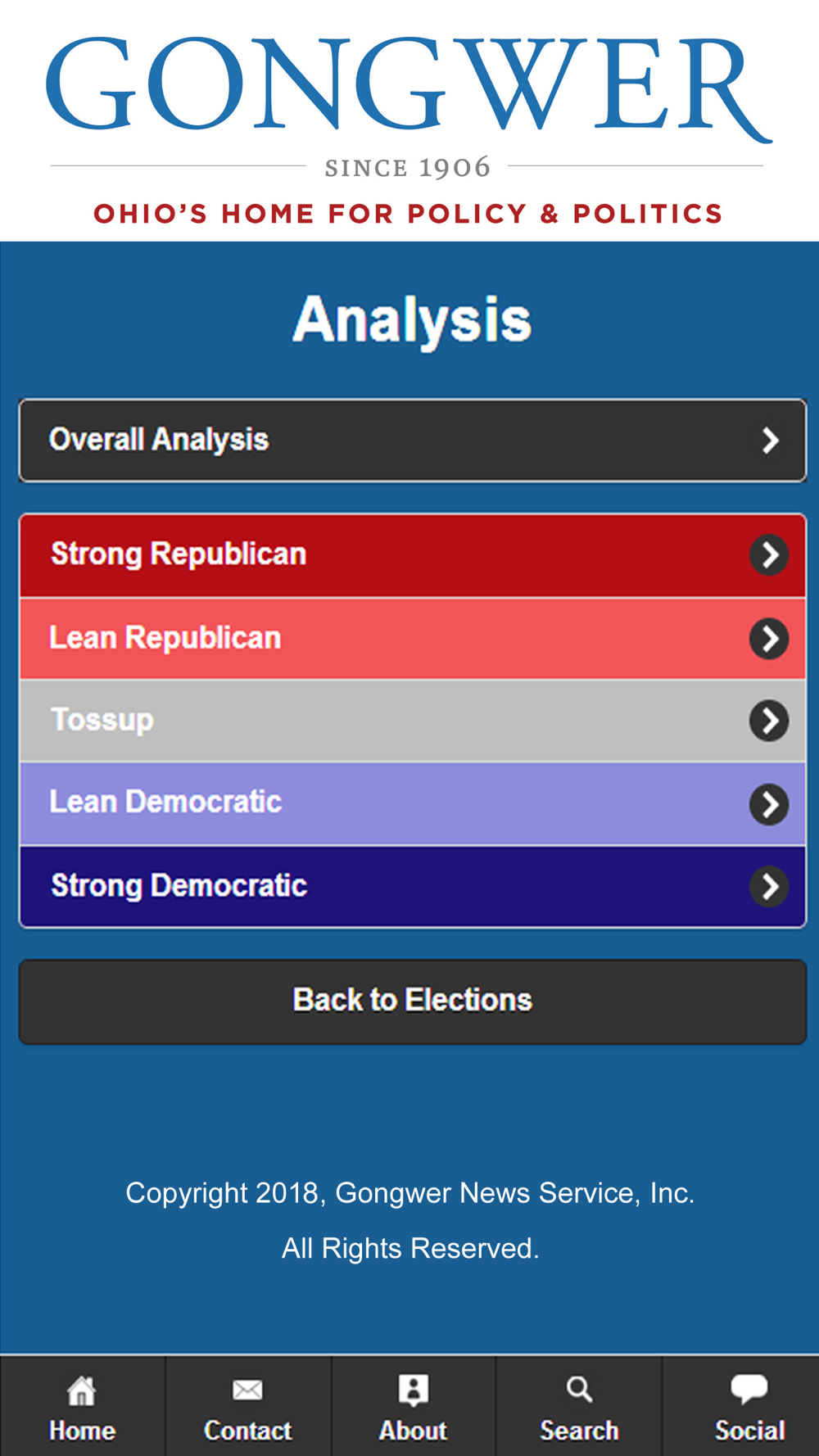The width and height of the screenshot is (819, 1456).
Task: Select the Lean Republican label text
Action: pyautogui.click(x=165, y=638)
